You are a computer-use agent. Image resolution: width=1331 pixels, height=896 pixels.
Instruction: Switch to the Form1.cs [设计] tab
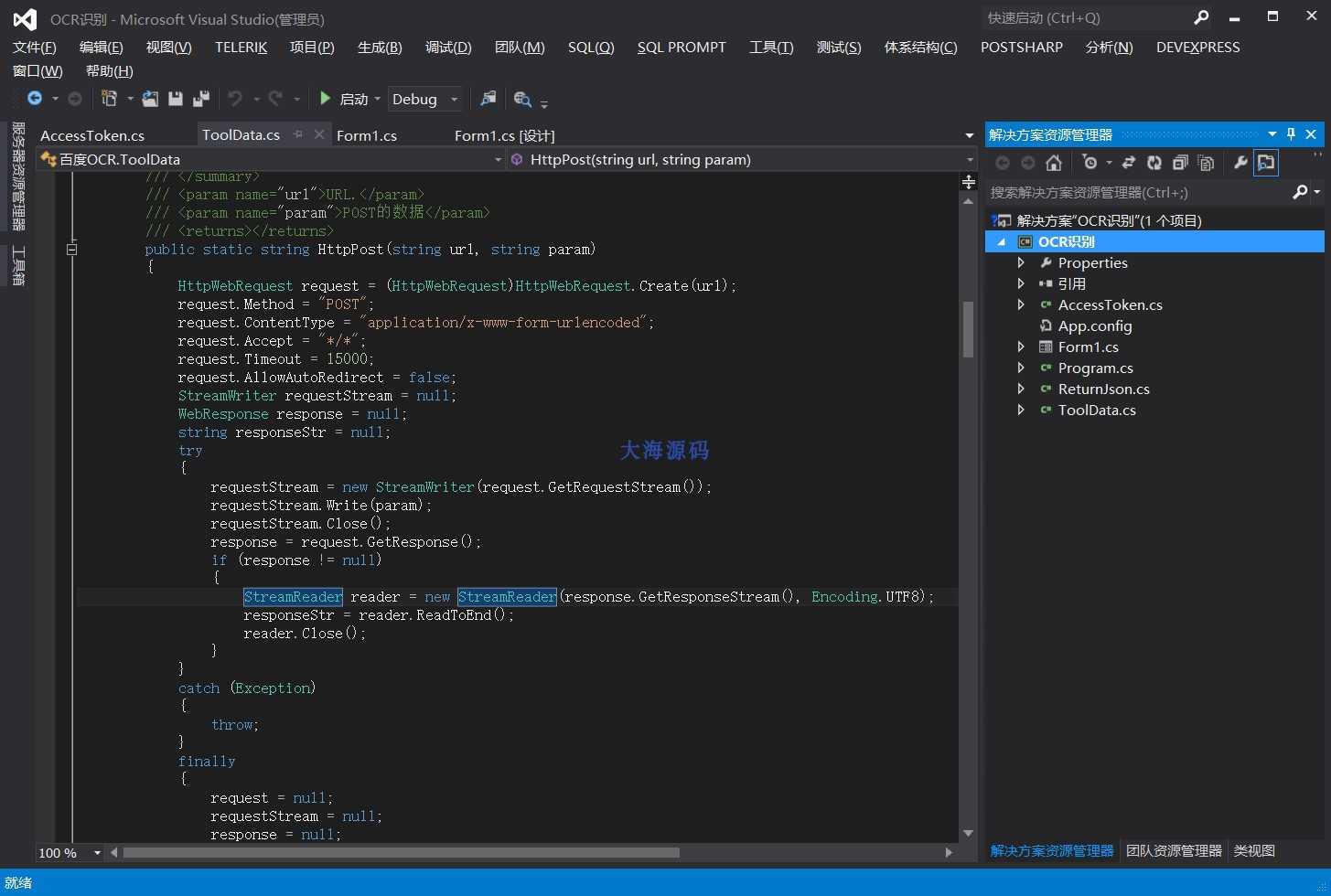[505, 135]
